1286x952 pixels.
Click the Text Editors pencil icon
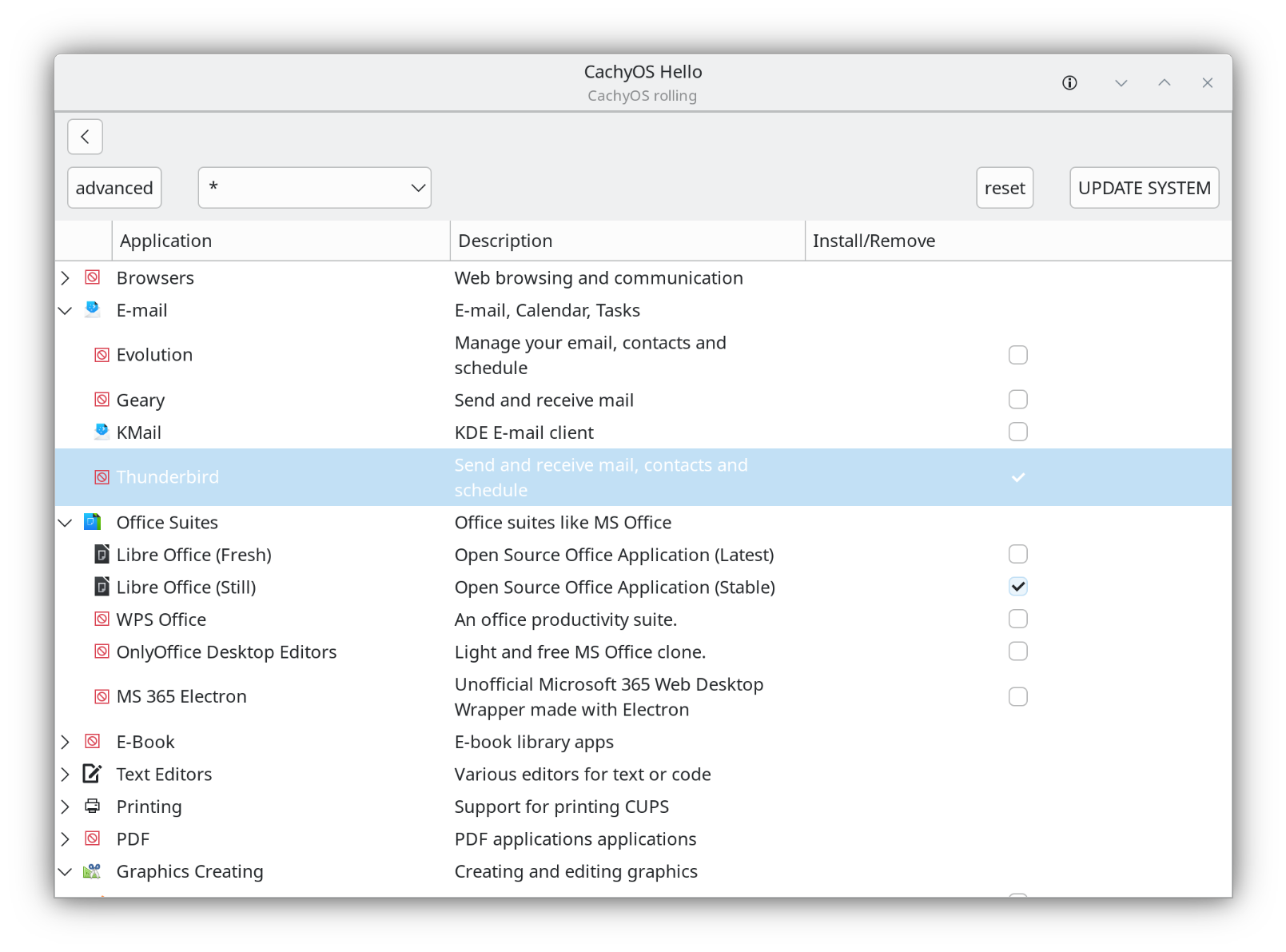point(93,774)
